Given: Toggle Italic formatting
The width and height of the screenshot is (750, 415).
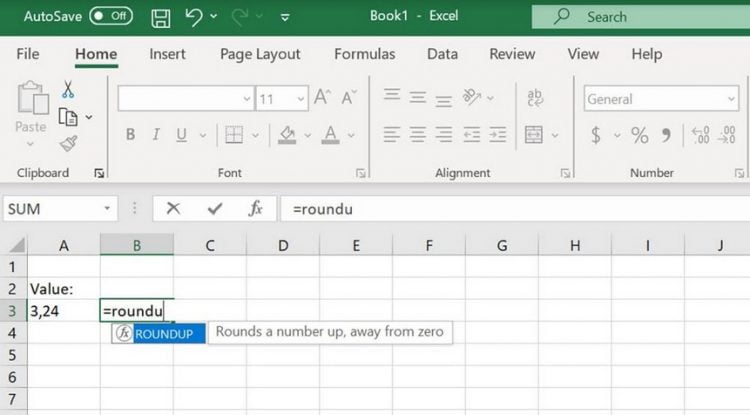Looking at the screenshot, I should [x=155, y=135].
